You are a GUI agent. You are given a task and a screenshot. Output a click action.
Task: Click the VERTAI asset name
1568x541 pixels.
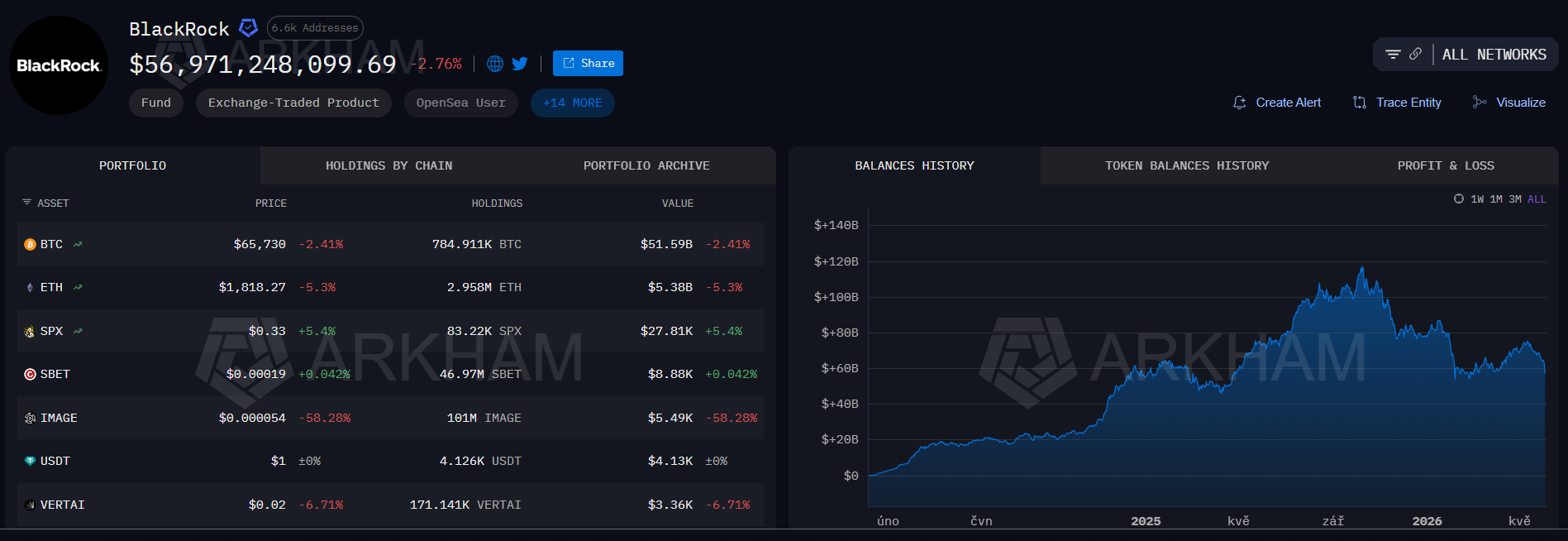pos(63,505)
